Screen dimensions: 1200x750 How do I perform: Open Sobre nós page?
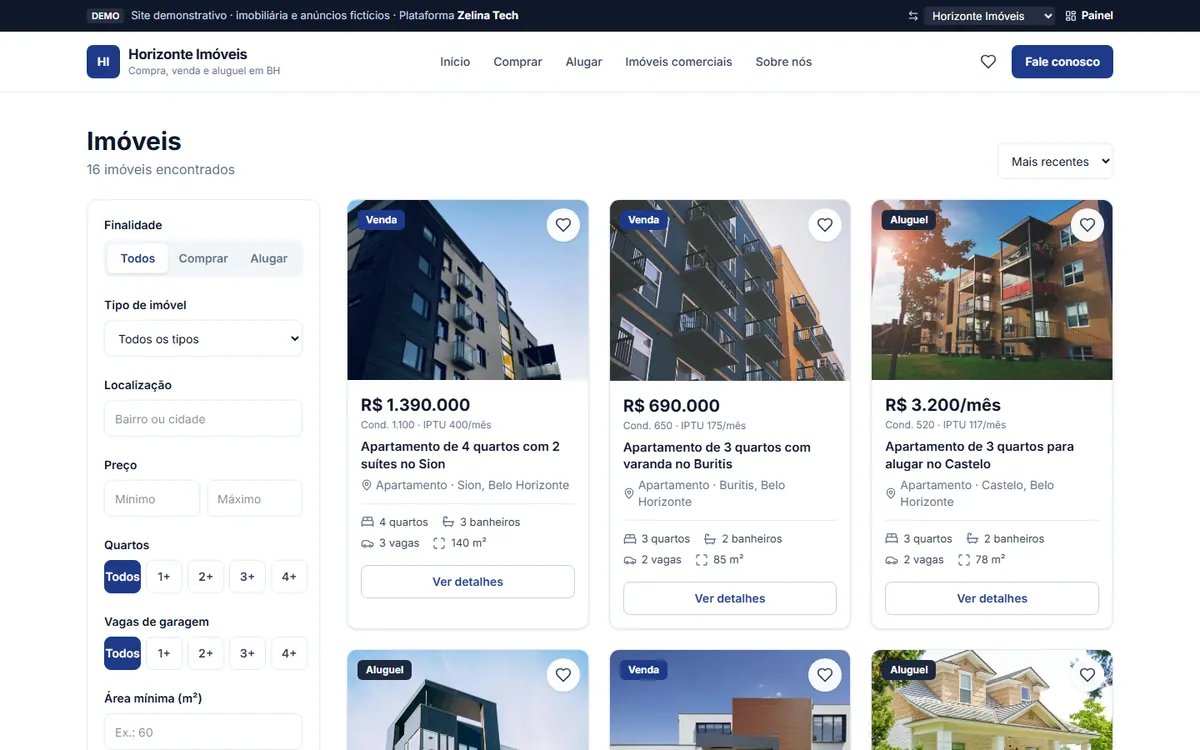pos(784,62)
